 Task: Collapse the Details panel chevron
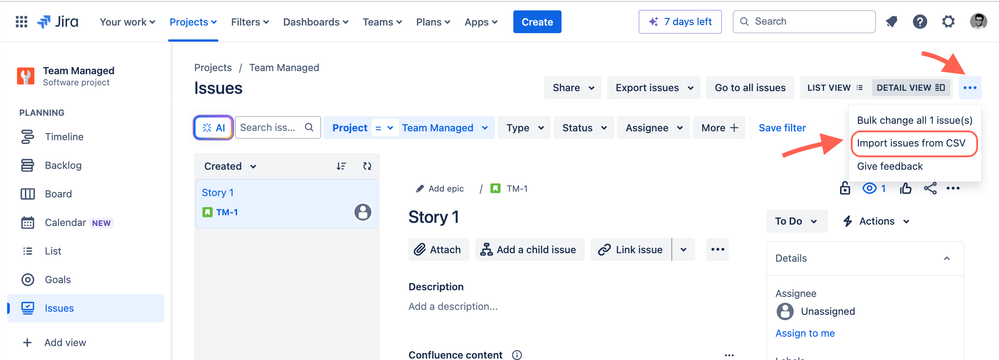(x=946, y=258)
